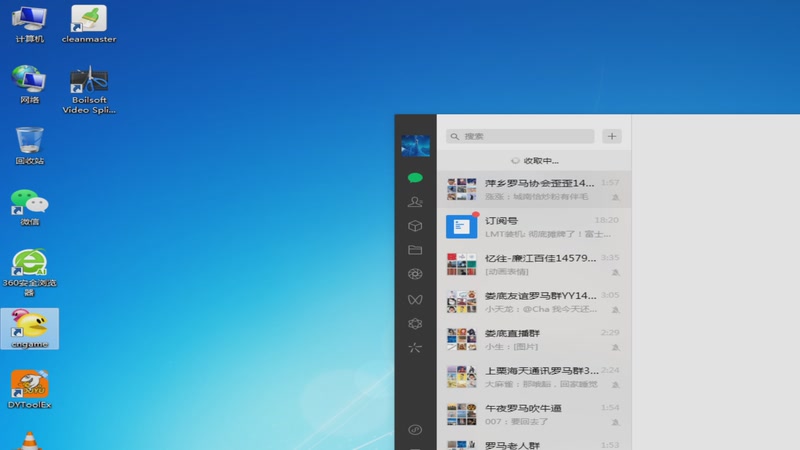Open the Mini Programs icon at sidebar bottom
The image size is (800, 450).
pyautogui.click(x=415, y=430)
